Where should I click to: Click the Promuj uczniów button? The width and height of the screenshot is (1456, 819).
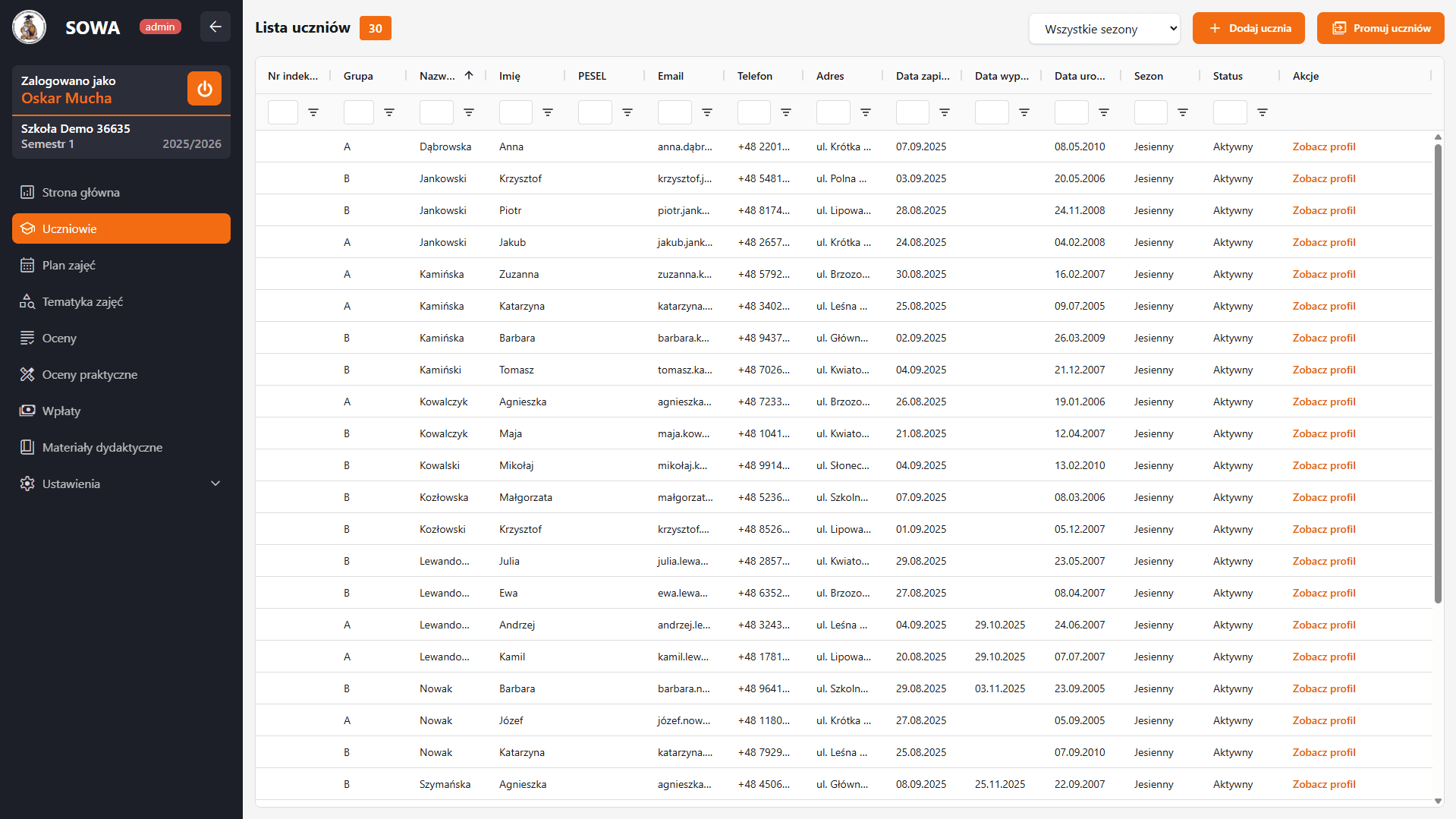[1380, 28]
